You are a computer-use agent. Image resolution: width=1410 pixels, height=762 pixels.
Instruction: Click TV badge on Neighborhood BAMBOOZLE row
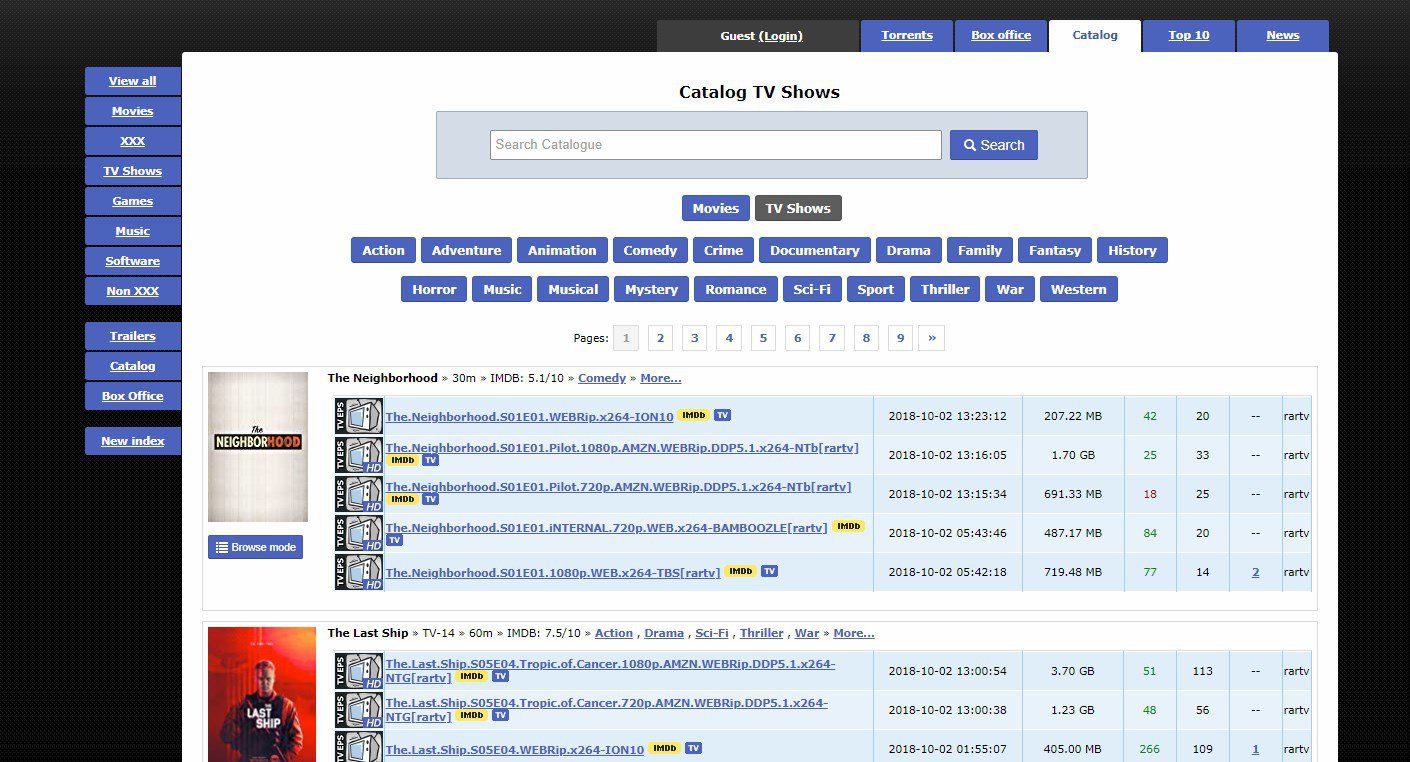pos(394,540)
